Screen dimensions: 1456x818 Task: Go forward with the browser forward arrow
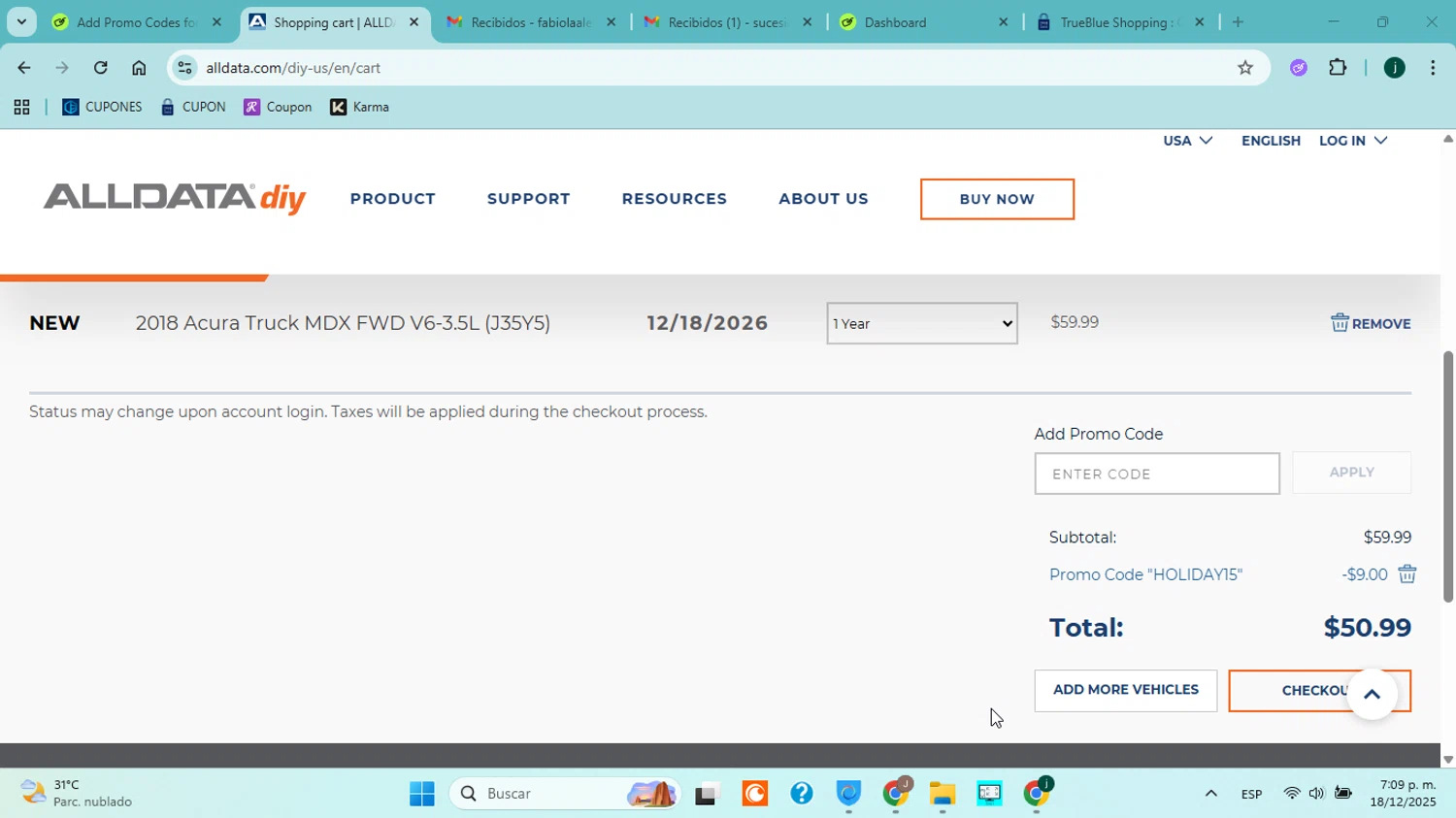coord(62,68)
